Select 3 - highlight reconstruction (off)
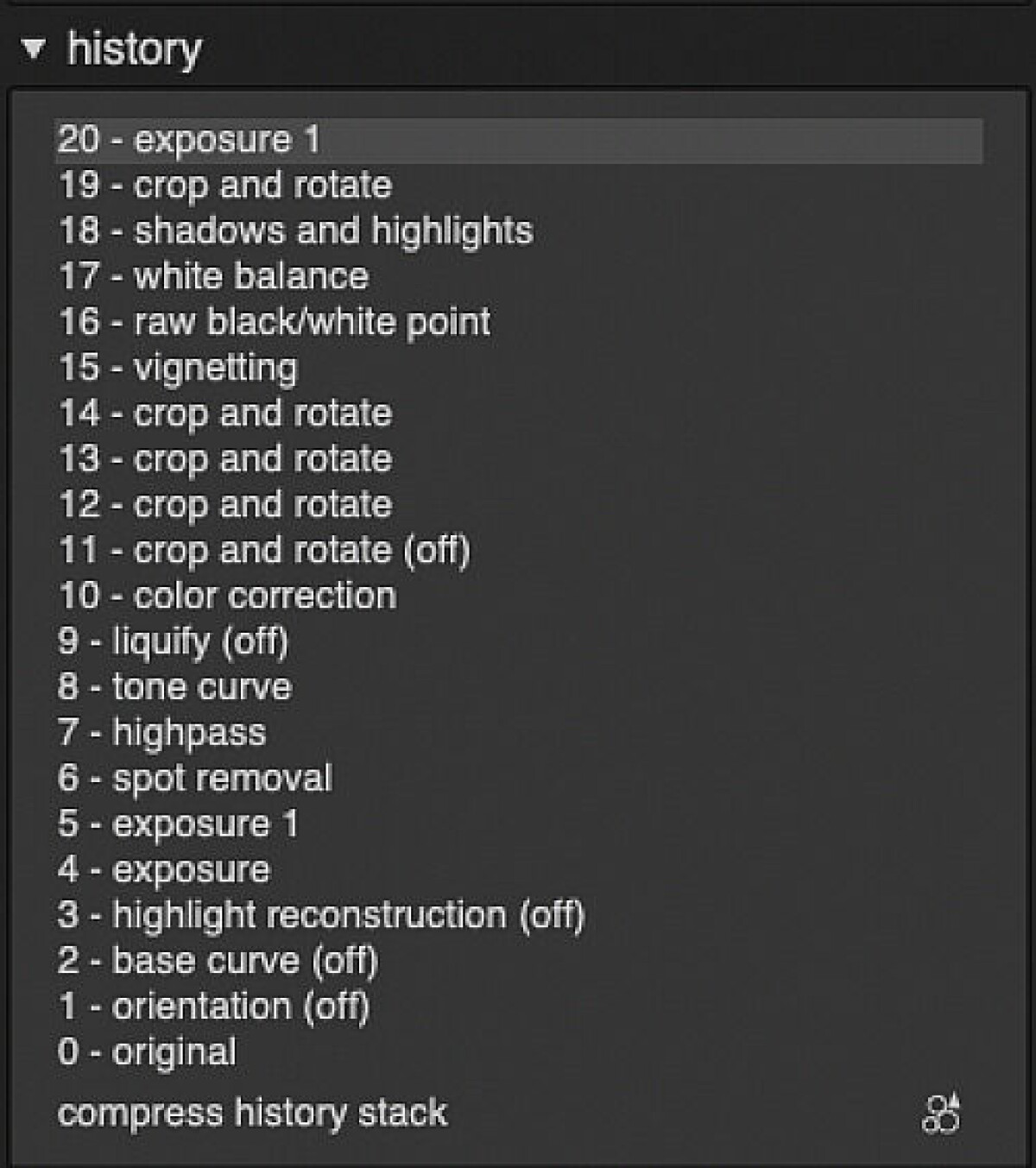This screenshot has height=1168, width=1036. coord(519,916)
